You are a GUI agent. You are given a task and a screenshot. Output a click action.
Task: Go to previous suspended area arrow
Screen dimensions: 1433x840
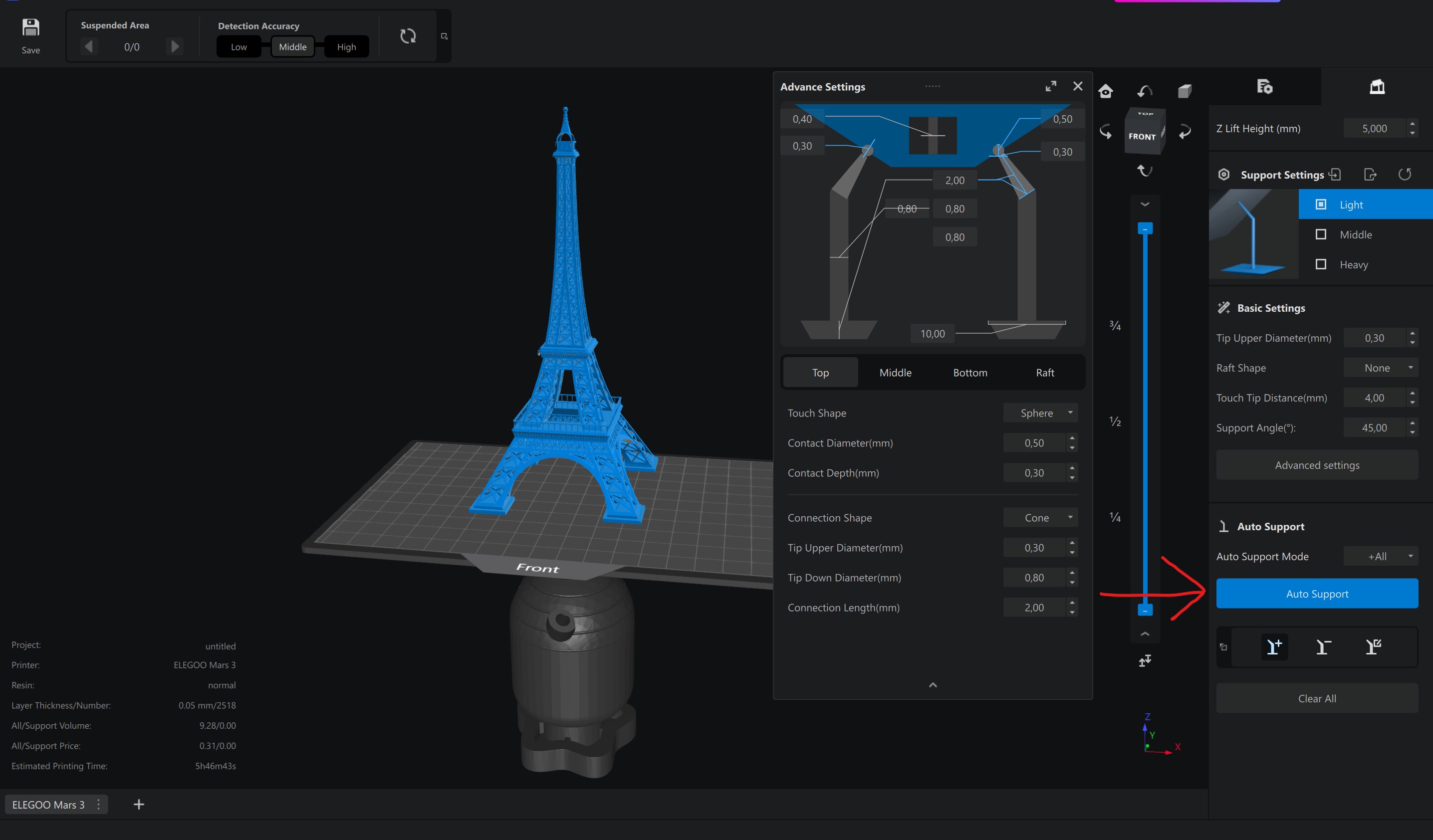(x=89, y=46)
